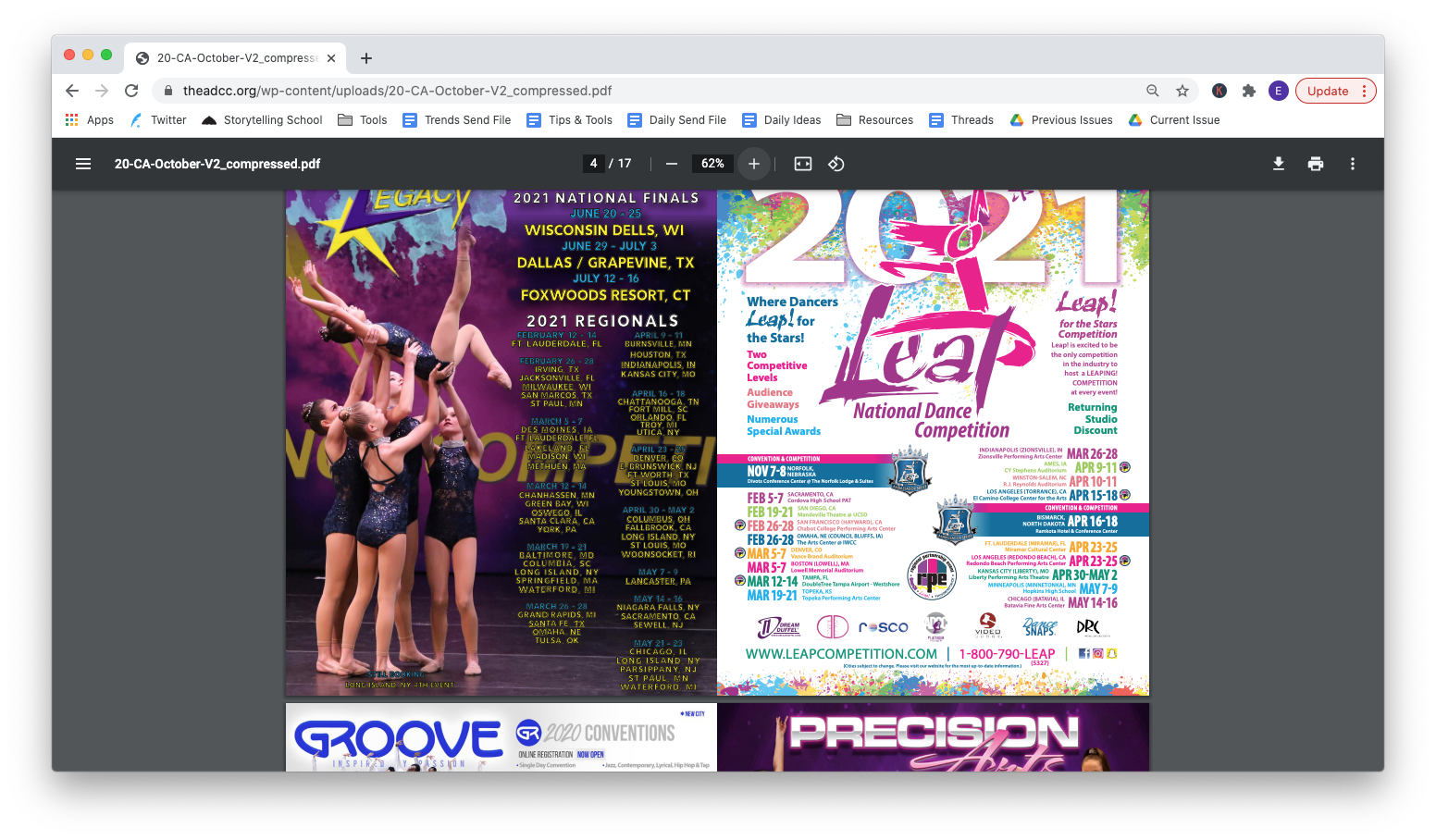Fit PDF page to width
Image resolution: width=1436 pixels, height=840 pixels.
pos(803,164)
